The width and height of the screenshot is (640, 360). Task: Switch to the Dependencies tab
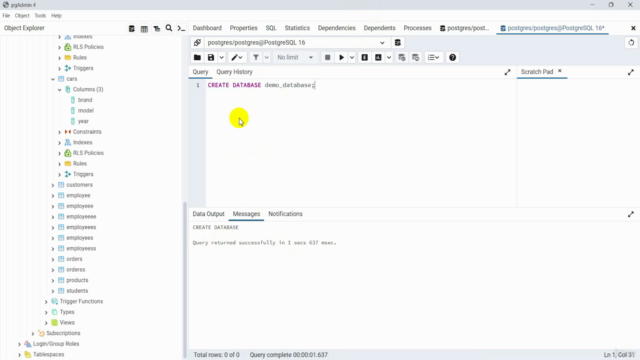[337, 28]
